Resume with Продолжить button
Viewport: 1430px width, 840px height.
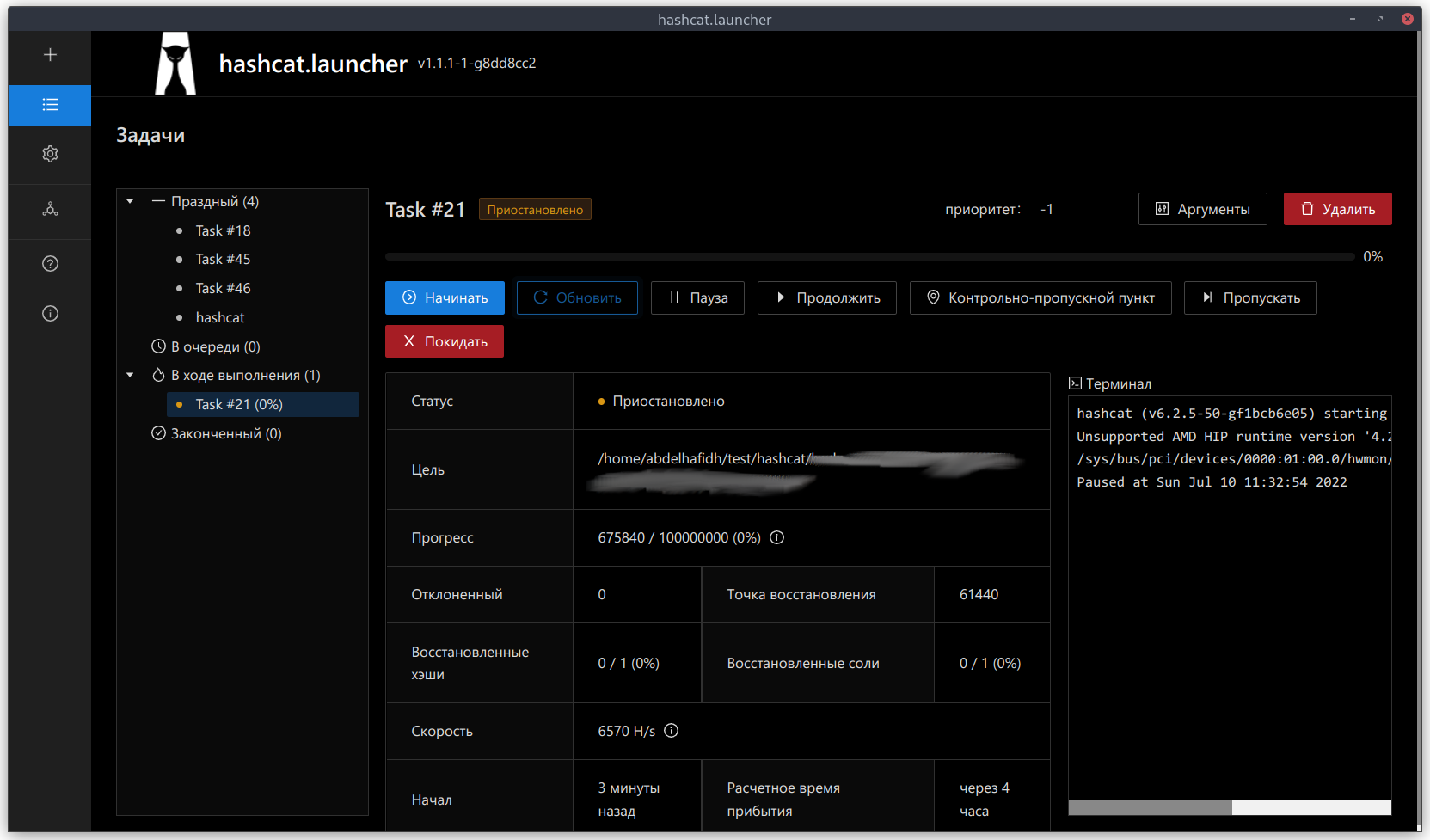click(x=827, y=297)
